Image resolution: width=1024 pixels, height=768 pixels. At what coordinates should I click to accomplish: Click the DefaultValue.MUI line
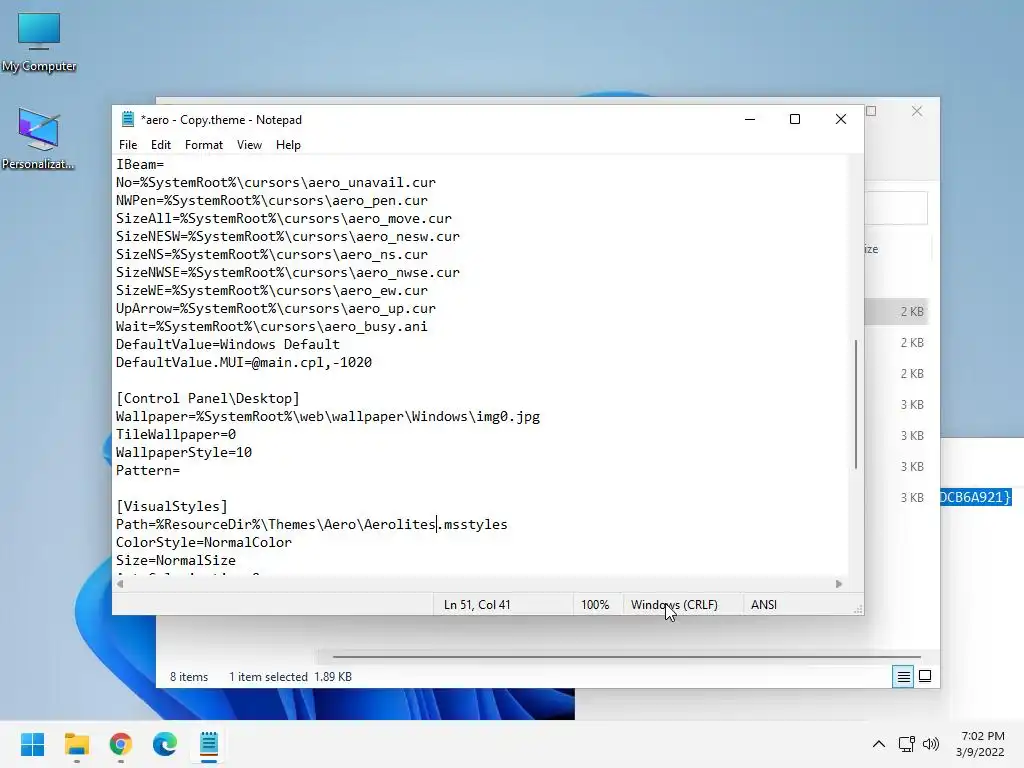click(x=244, y=362)
